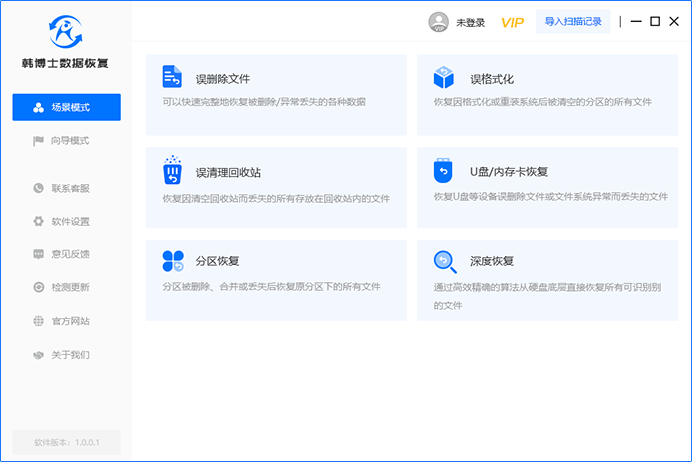Click the 向导模式 flag icon
The height and width of the screenshot is (462, 692).
[38, 141]
